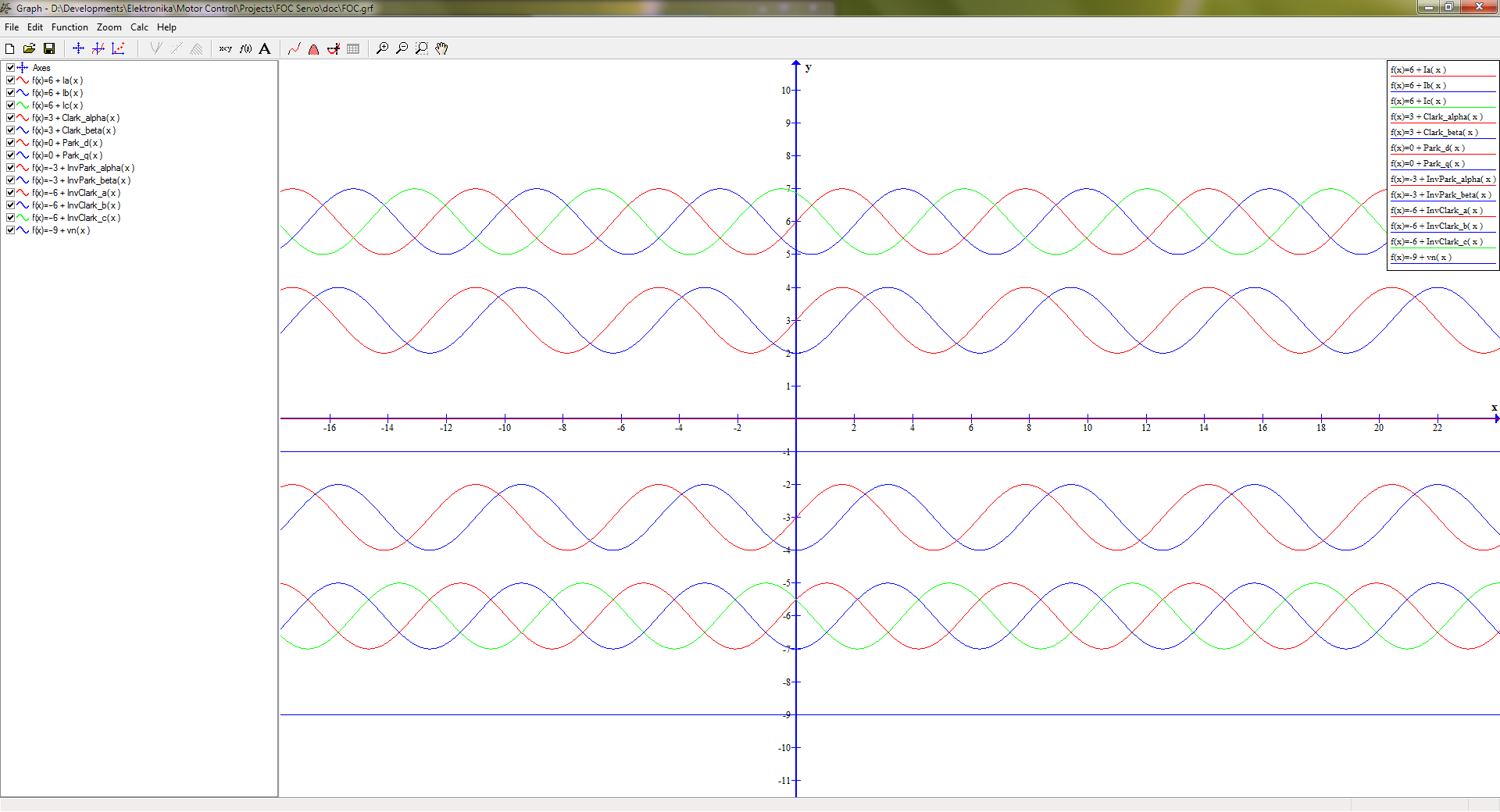Viewport: 1500px width, 812px height.
Task: Save the graph with the floppy icon
Action: click(x=49, y=48)
